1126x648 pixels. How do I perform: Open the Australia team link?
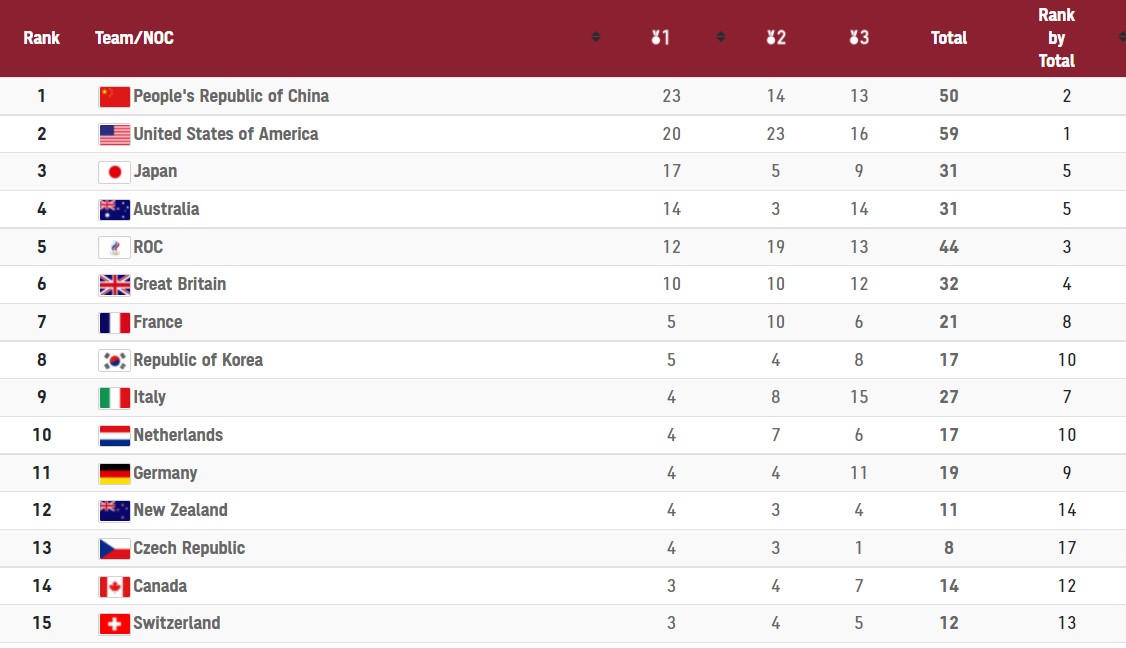(166, 209)
